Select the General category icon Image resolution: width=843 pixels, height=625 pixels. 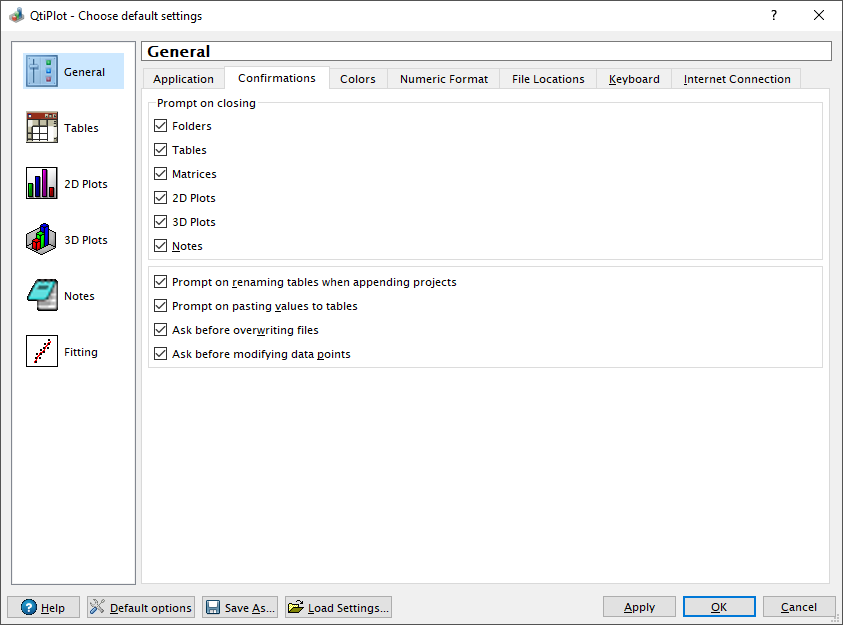(42, 72)
